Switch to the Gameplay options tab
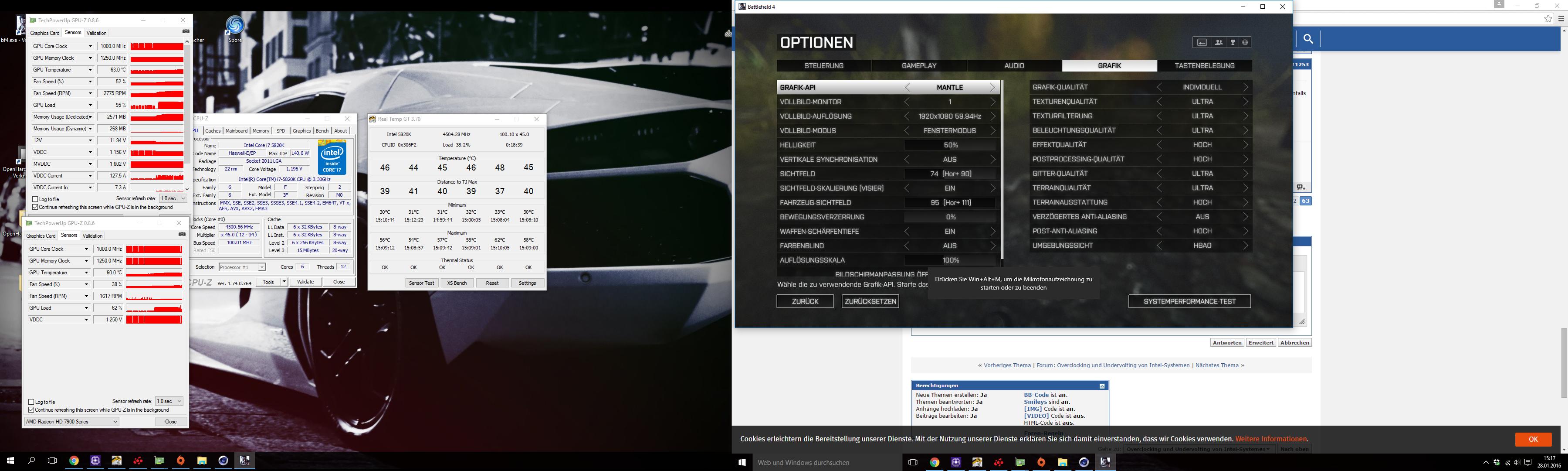1568x471 pixels. point(918,66)
